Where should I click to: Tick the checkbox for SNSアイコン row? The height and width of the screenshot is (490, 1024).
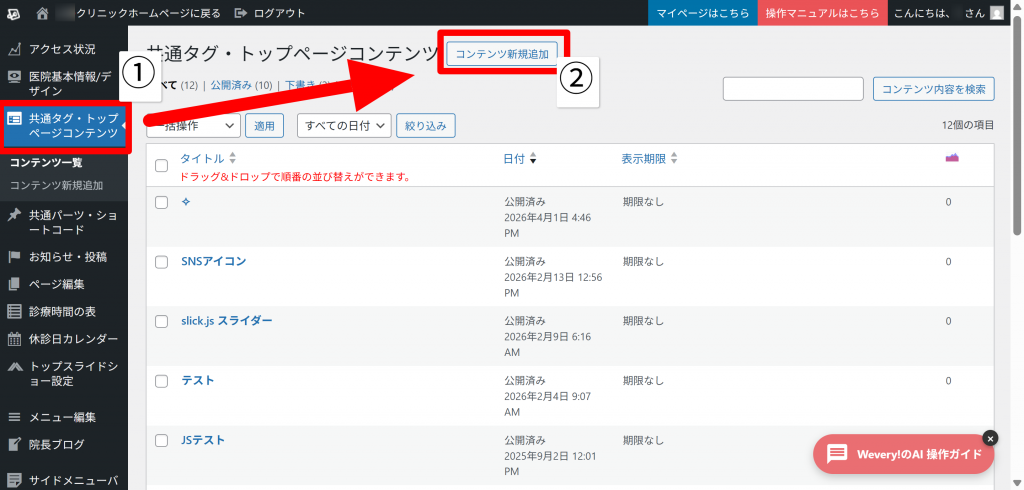pyautogui.click(x=161, y=262)
